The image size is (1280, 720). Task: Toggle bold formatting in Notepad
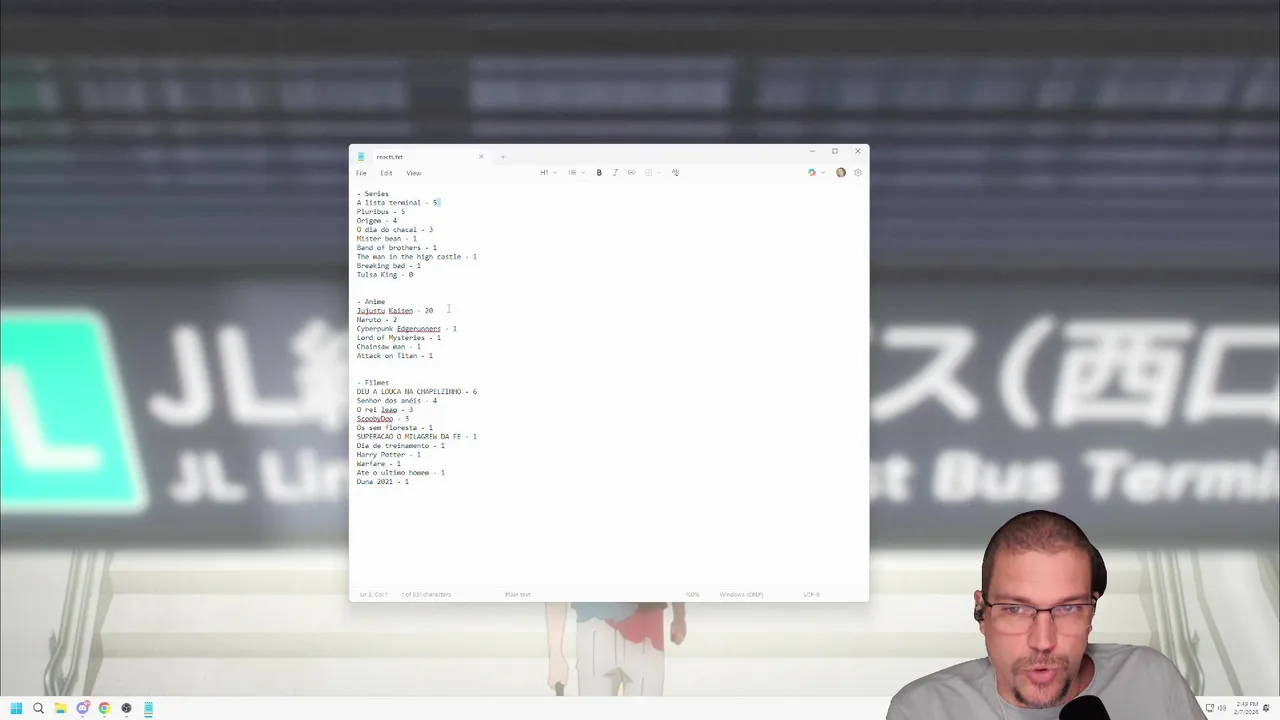pos(599,173)
